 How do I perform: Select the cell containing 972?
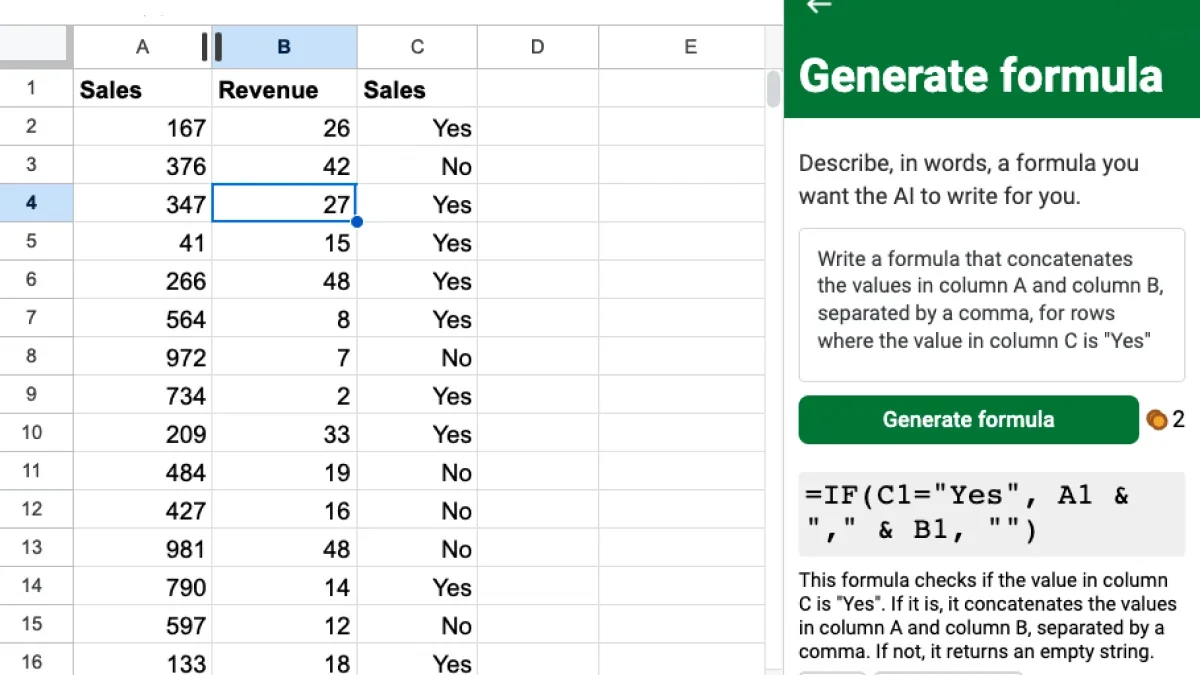(x=142, y=358)
